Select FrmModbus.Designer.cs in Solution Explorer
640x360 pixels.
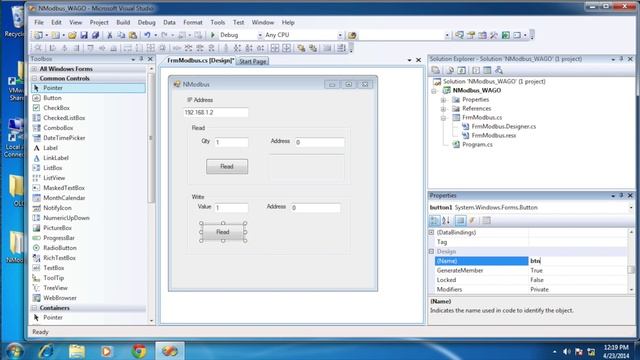(x=503, y=127)
